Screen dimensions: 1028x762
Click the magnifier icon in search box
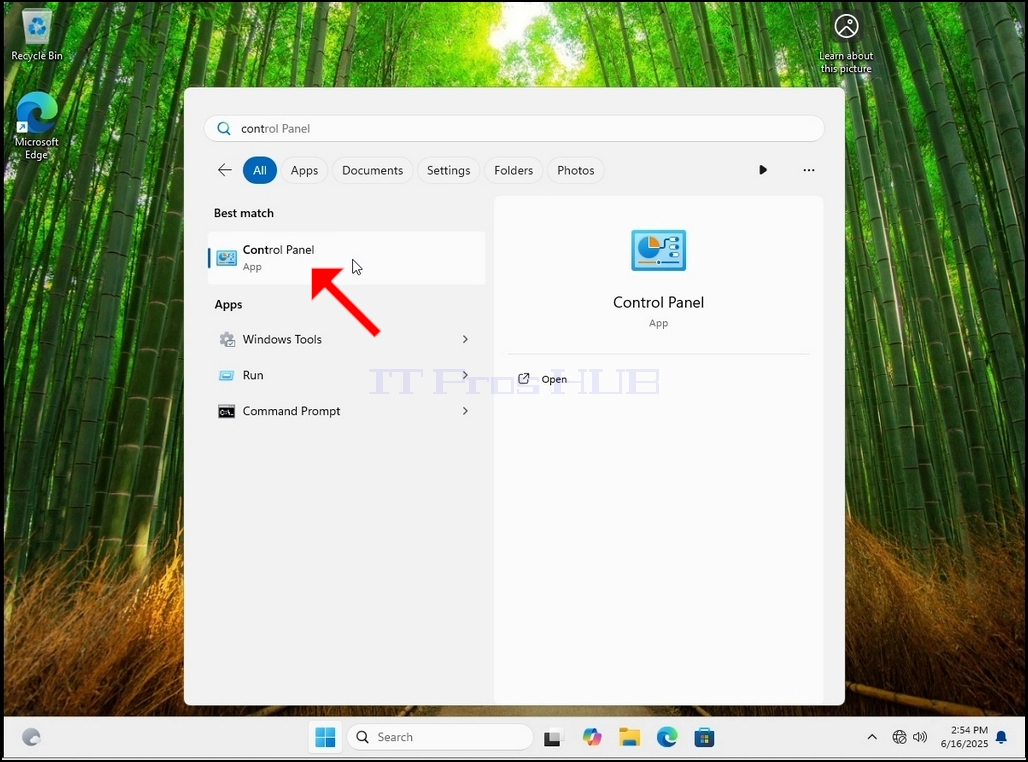(224, 129)
